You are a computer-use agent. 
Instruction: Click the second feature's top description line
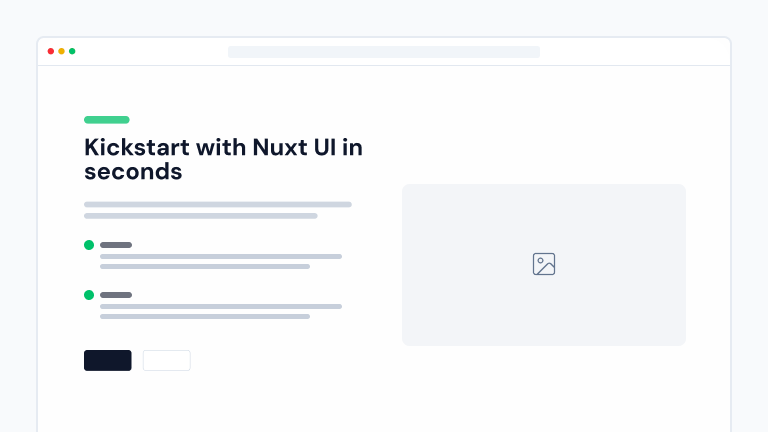(221, 306)
